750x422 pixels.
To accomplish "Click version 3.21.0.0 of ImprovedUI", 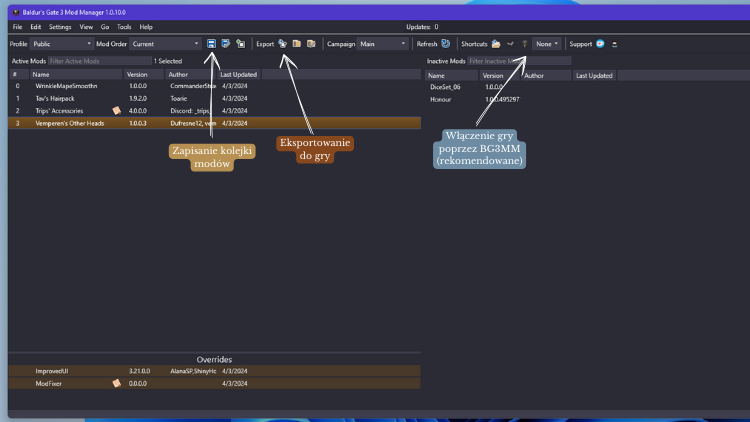I will 139,371.
